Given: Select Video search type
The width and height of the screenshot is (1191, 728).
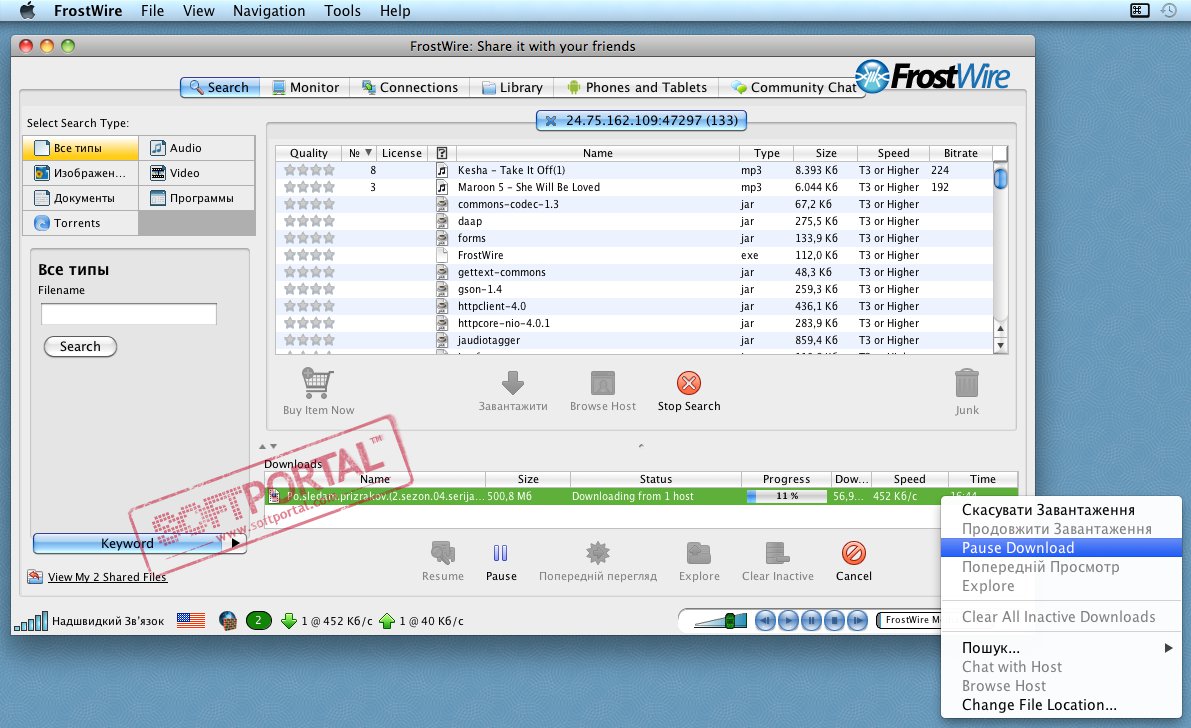Looking at the screenshot, I should (197, 173).
